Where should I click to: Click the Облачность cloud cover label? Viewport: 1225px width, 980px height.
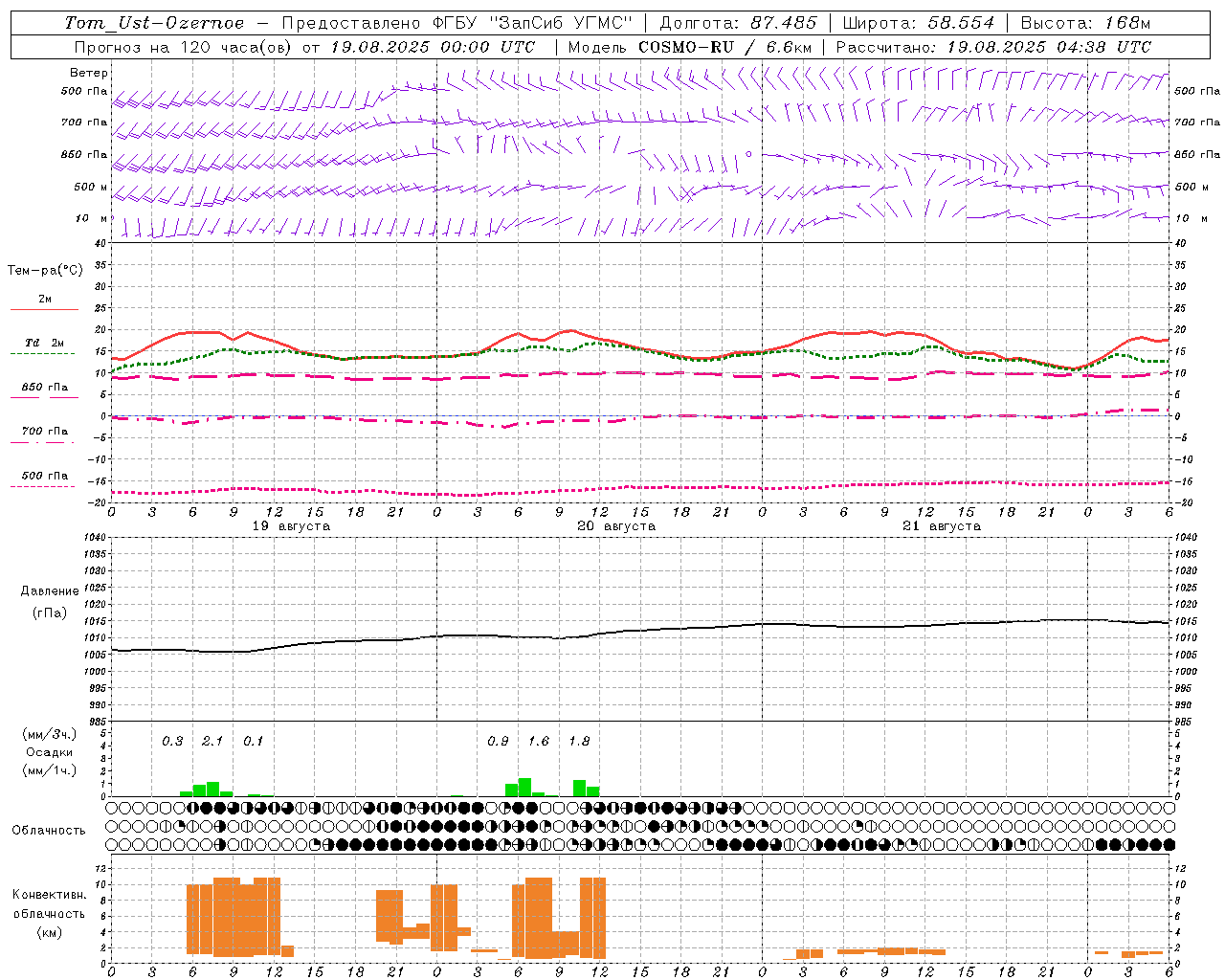[49, 830]
